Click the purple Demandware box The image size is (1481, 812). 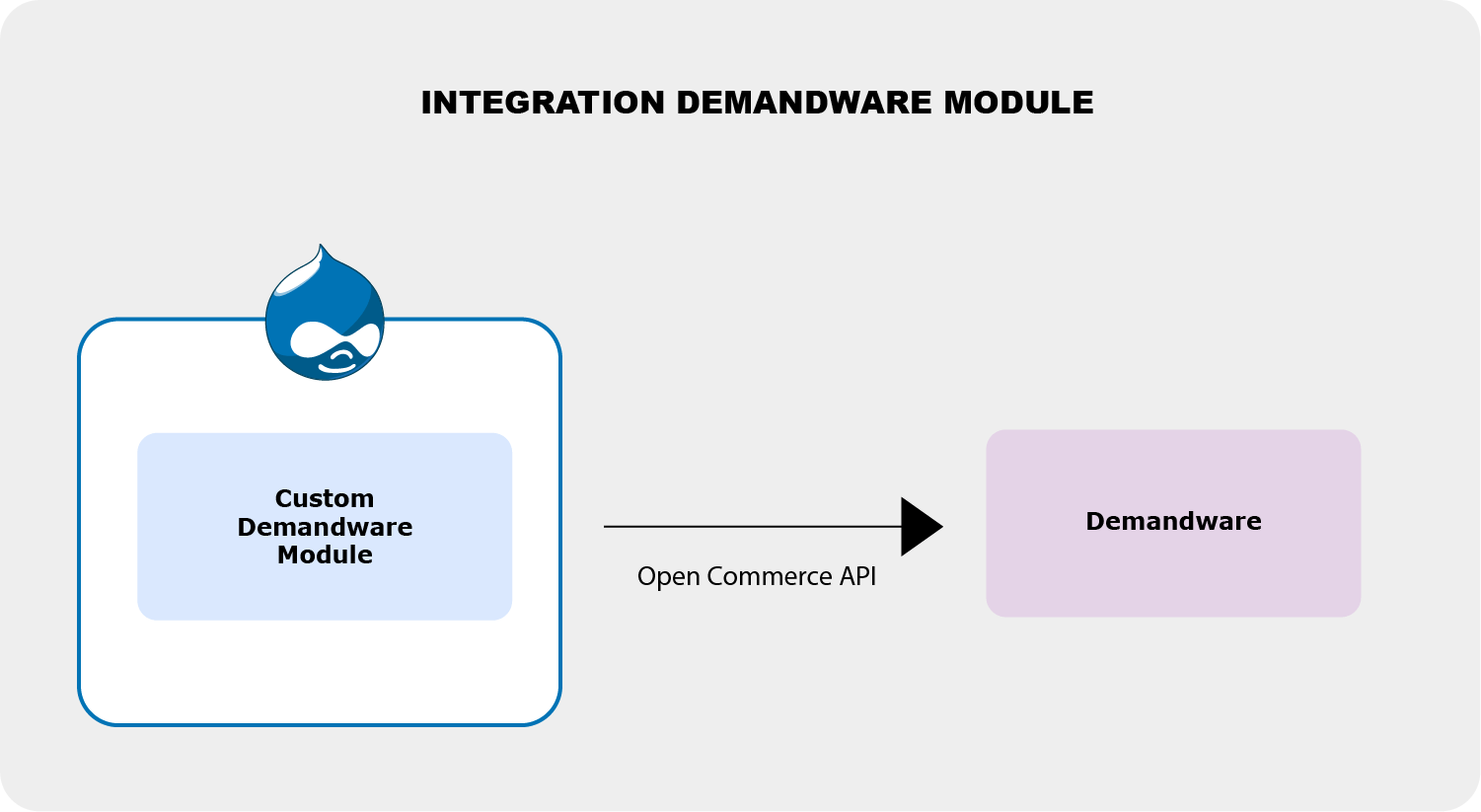click(1173, 523)
